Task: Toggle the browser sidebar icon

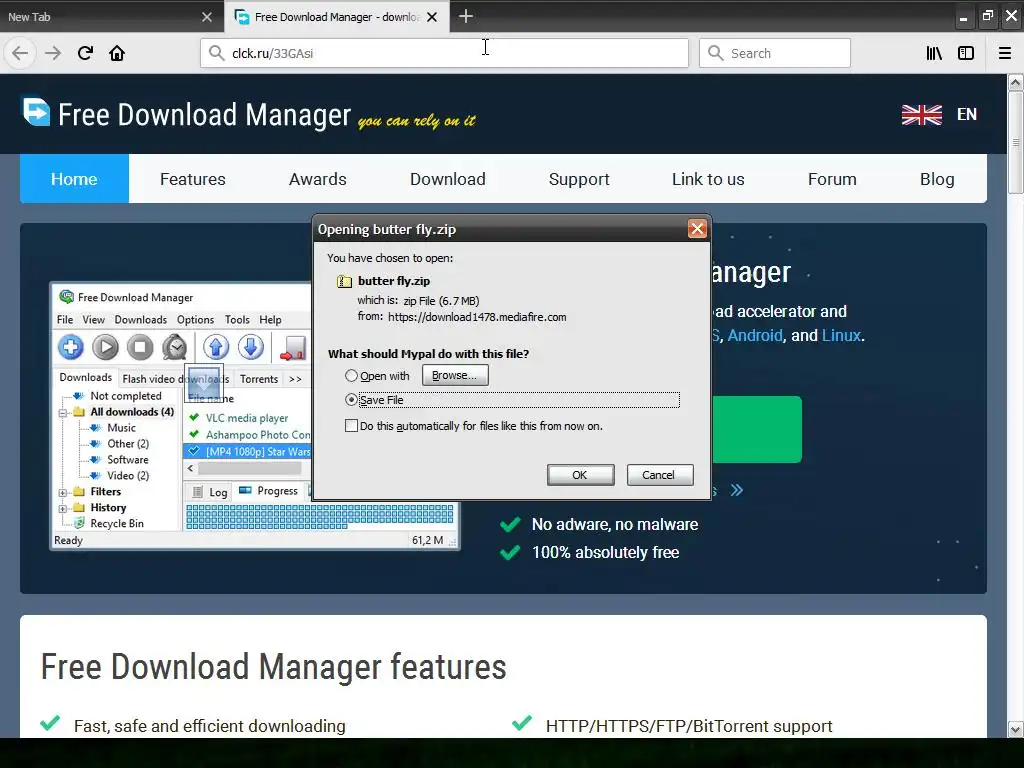Action: click(x=966, y=53)
